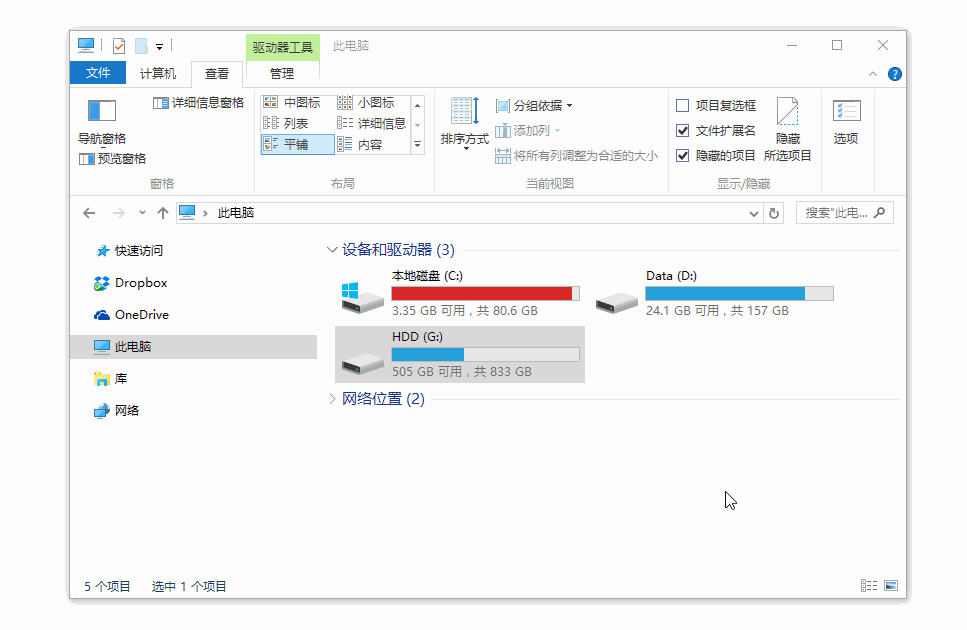This screenshot has height=630, width=967.
Task: Switch to the 计算机 ribbon tab
Action: [x=160, y=73]
